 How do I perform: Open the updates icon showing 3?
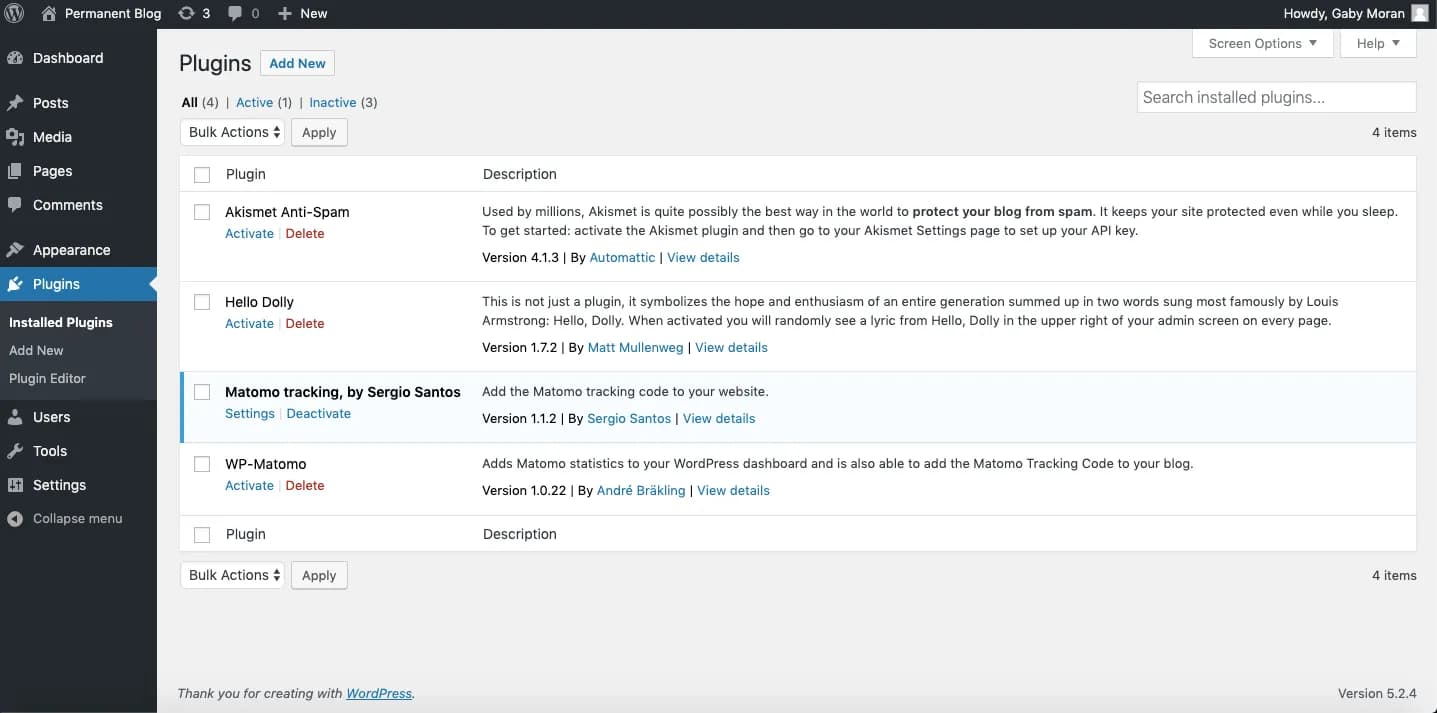click(186, 14)
